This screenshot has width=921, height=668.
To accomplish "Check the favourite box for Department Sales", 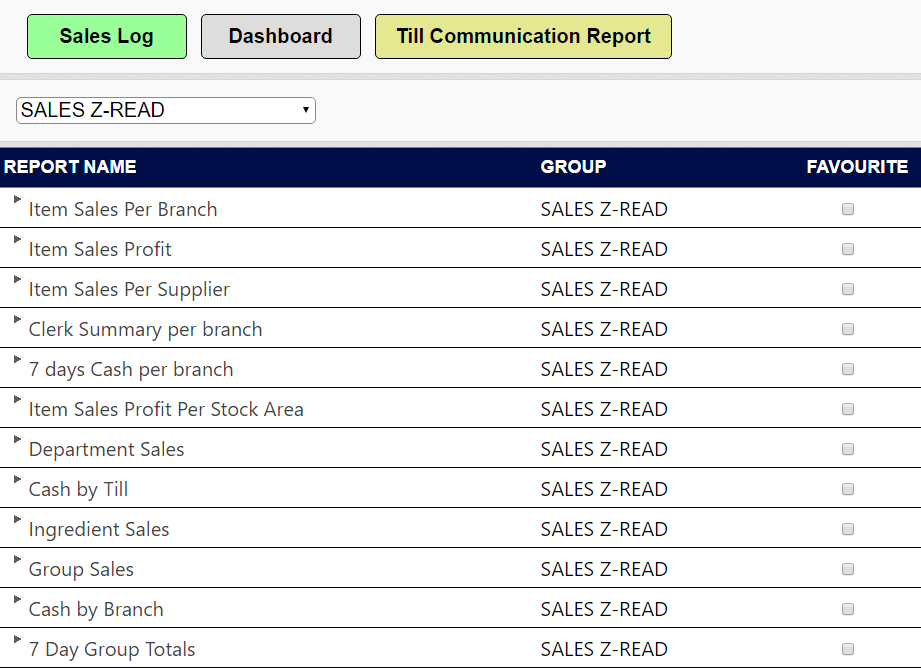I will tap(847, 449).
